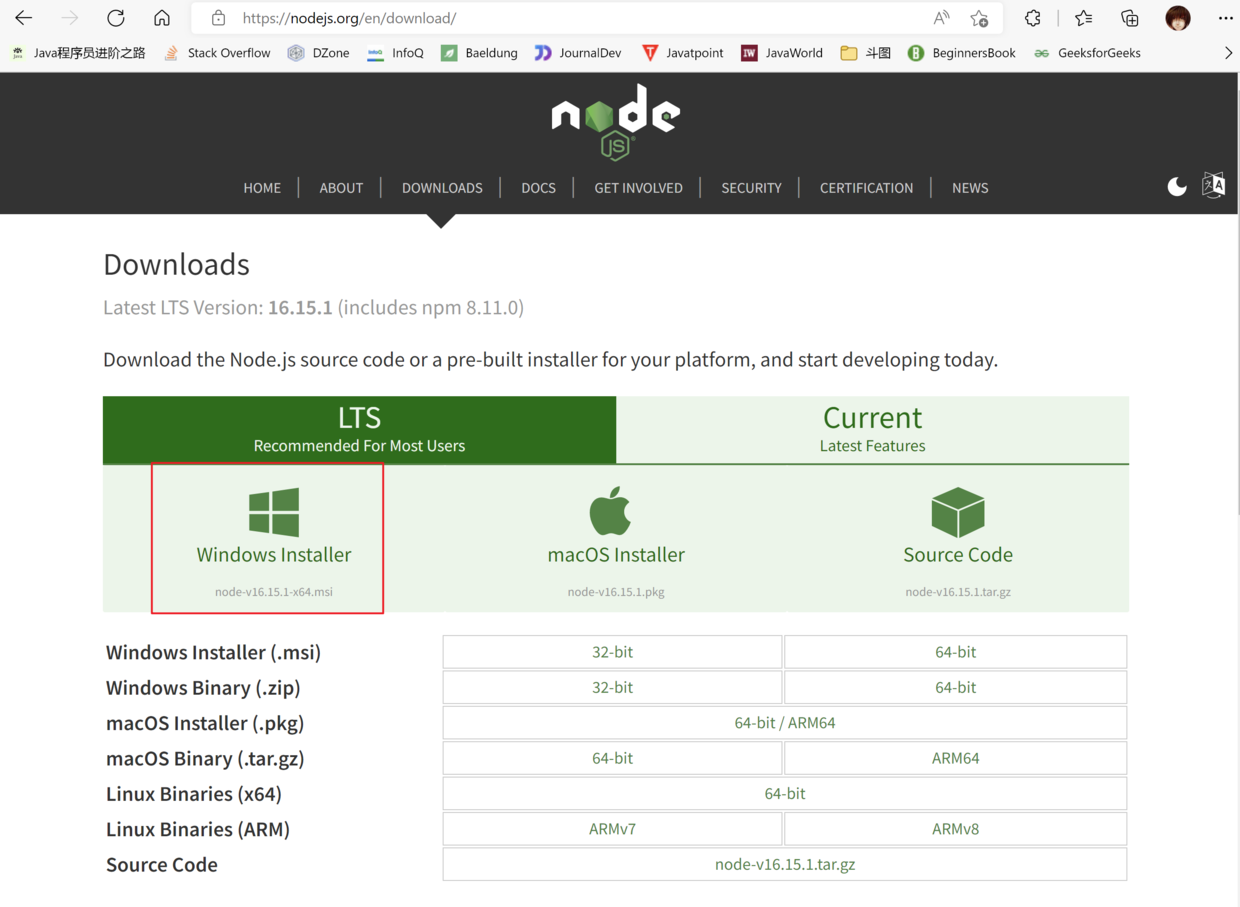Open browser extensions menu
The height and width of the screenshot is (907, 1240).
(x=1033, y=18)
